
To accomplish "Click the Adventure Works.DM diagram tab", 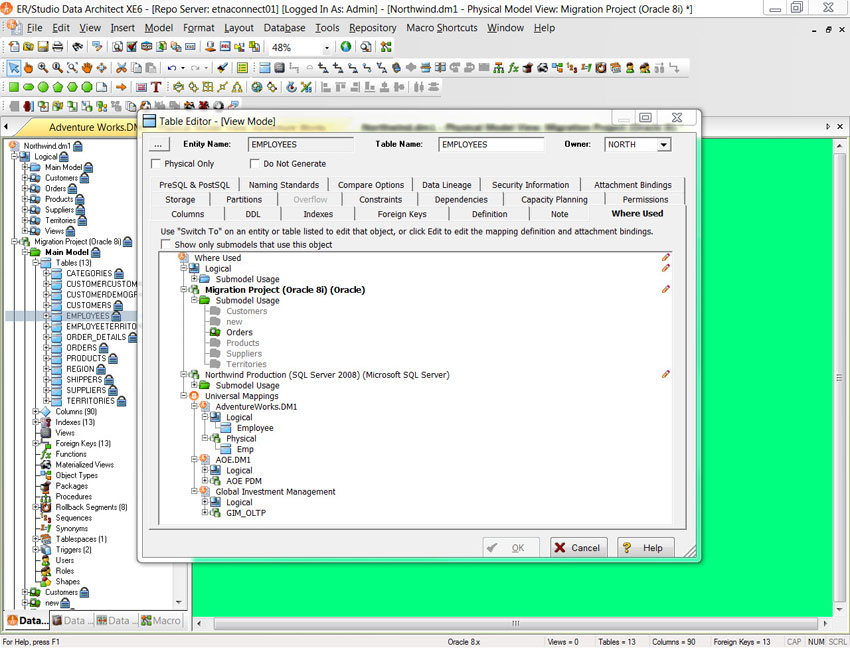I will coord(92,127).
